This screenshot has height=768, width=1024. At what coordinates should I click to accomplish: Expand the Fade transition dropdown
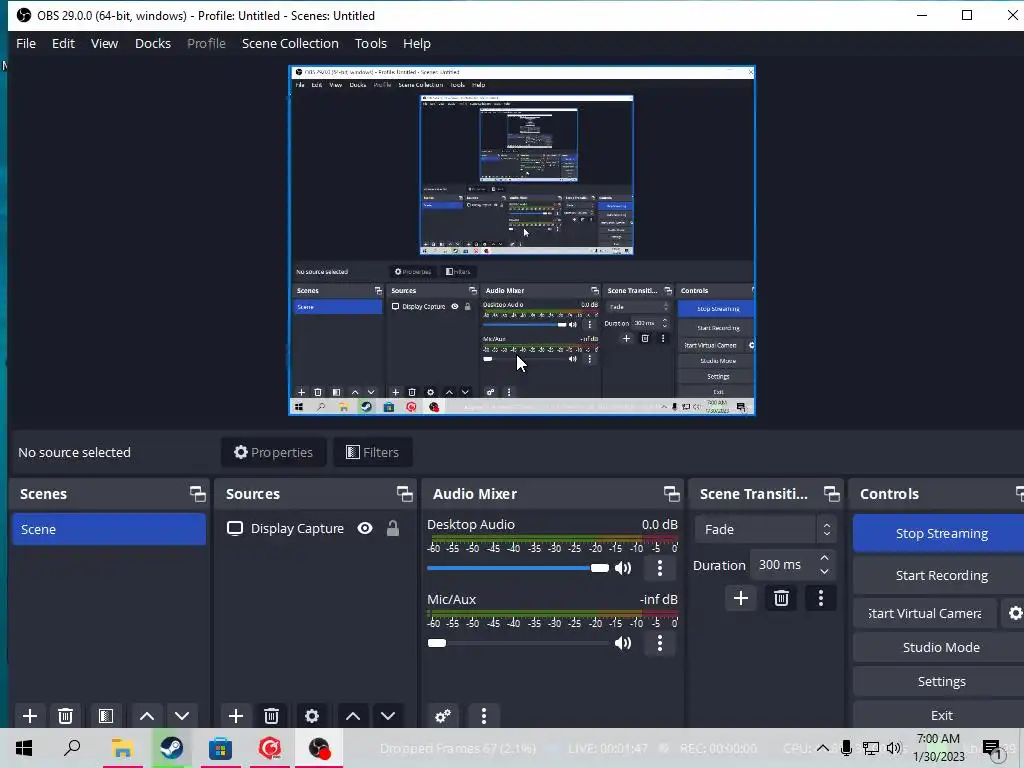click(765, 530)
